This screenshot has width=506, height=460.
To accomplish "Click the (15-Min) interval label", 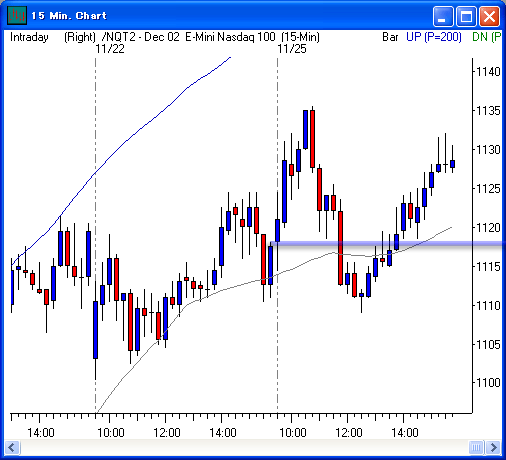I will point(300,37).
